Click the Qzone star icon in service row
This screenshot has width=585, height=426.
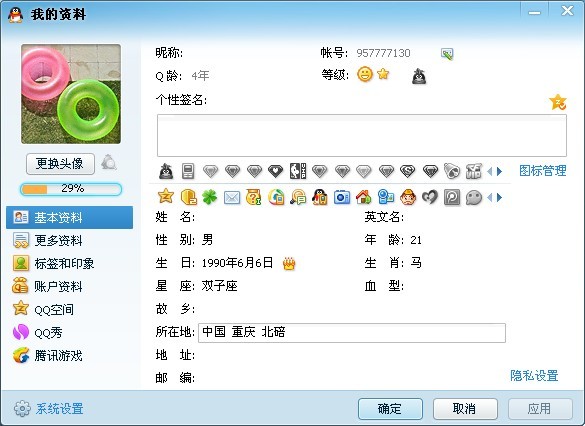(x=166, y=197)
